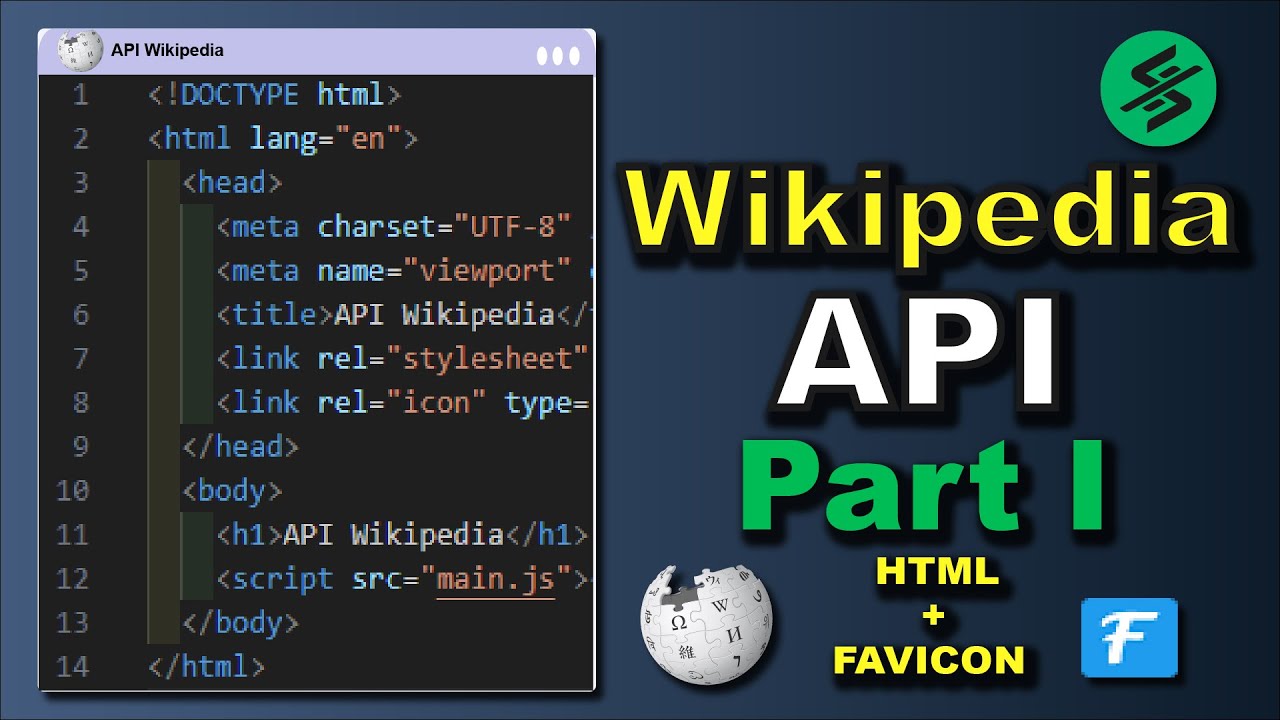Click the <!DOCTYPE html> code line
Image resolution: width=1280 pixels, height=720 pixels.
pos(274,95)
